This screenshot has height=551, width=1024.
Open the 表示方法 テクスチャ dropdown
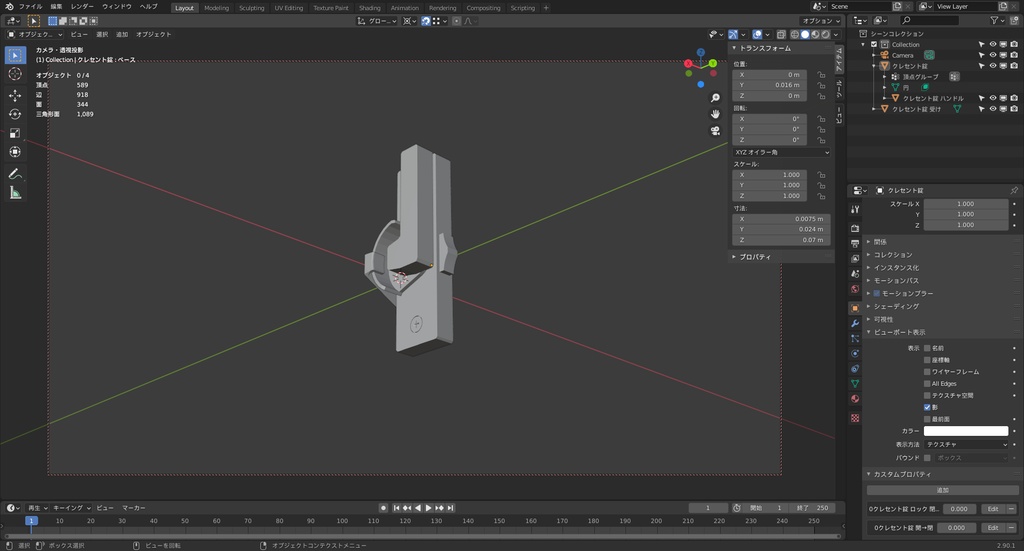coord(965,444)
